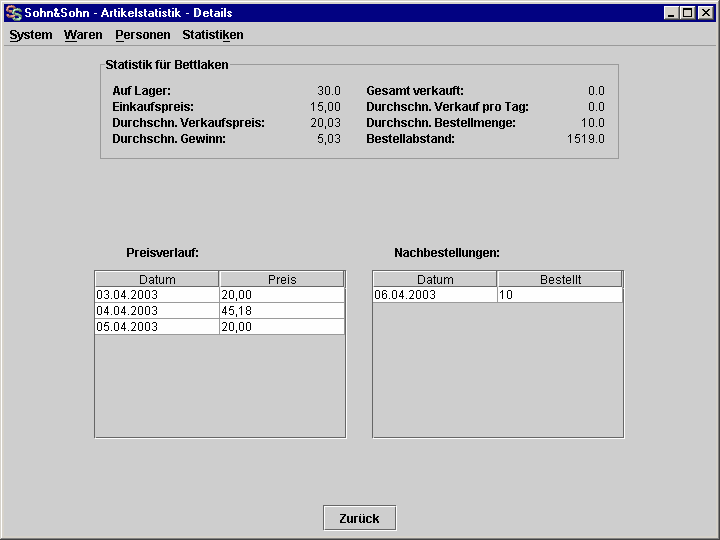Screen dimensions: 720x540
Task: Click the Bestellt column header
Action: pyautogui.click(x=560, y=279)
